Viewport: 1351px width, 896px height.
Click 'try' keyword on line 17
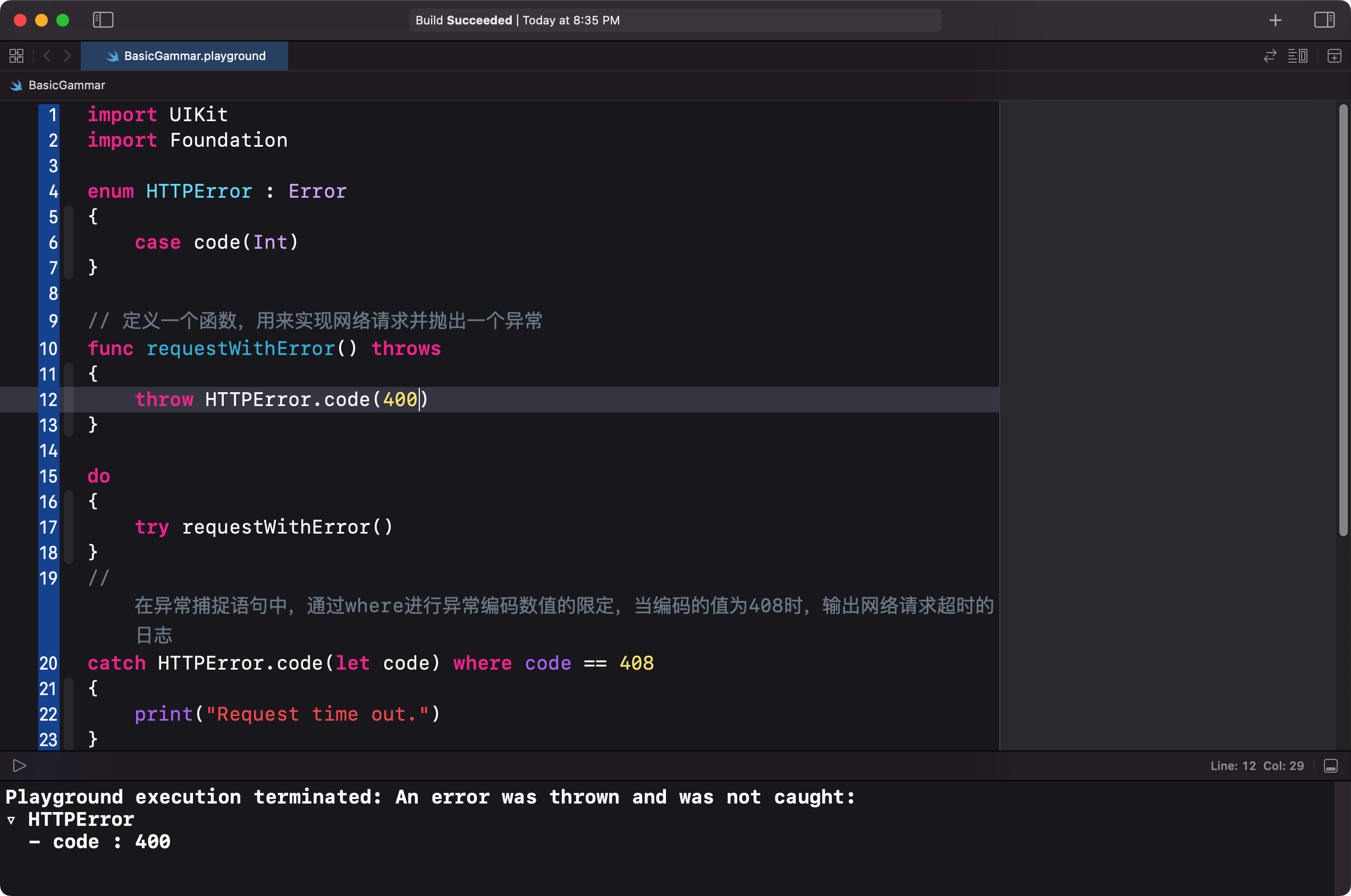(x=152, y=527)
